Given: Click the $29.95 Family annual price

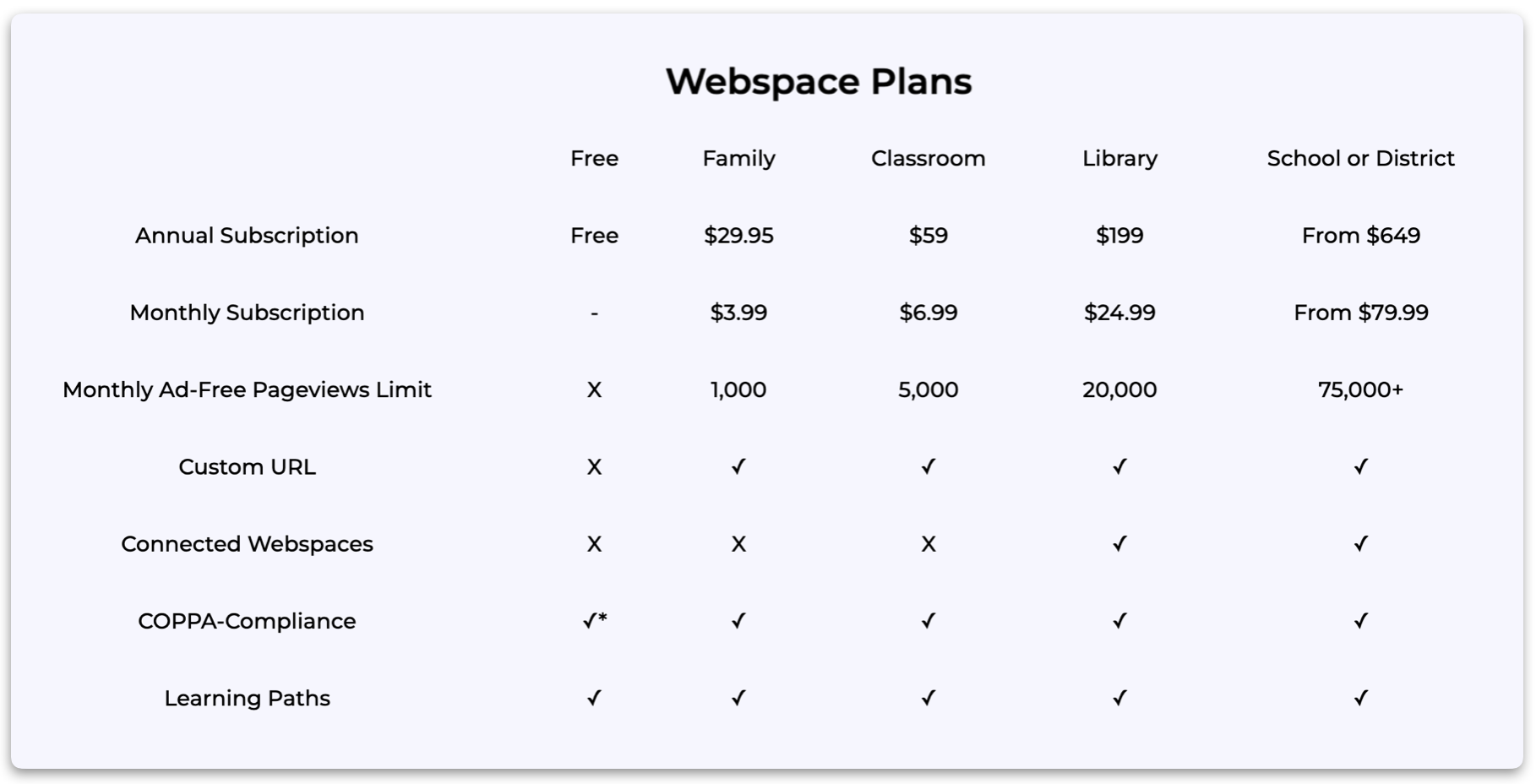Looking at the screenshot, I should tap(738, 236).
